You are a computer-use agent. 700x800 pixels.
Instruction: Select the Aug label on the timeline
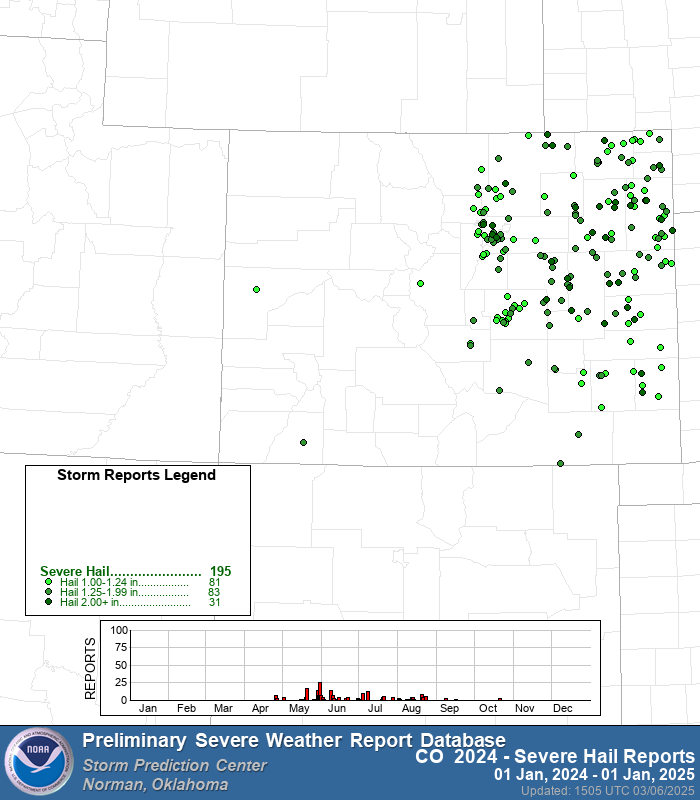[410, 708]
